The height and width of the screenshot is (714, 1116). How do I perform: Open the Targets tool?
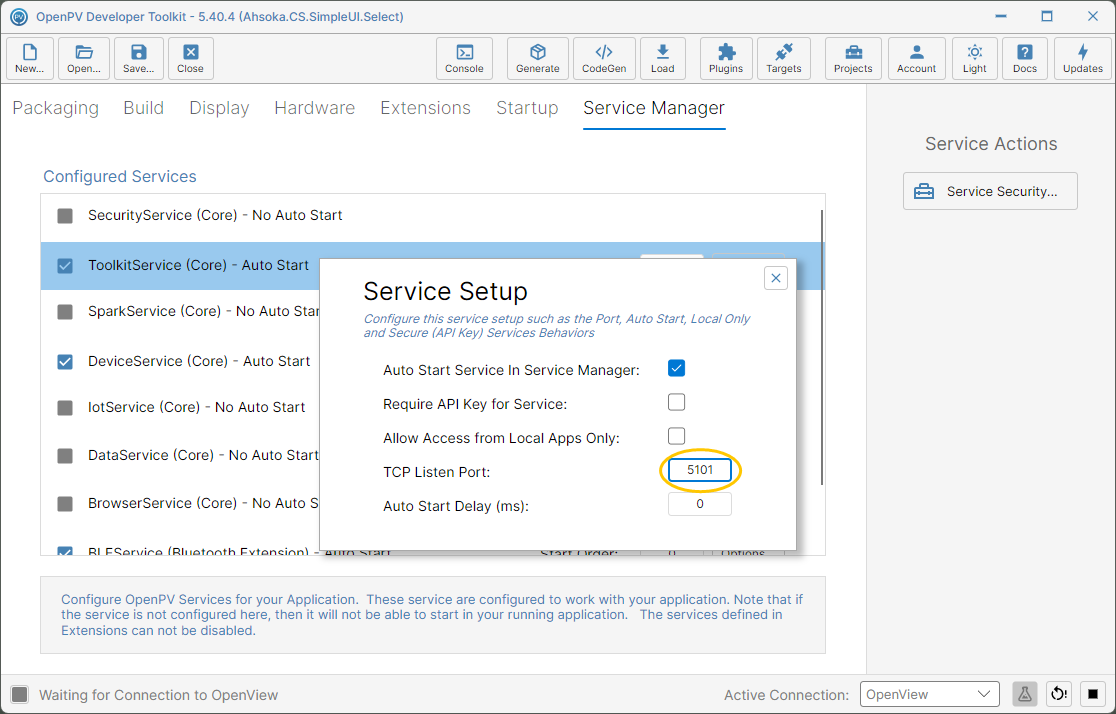click(784, 58)
